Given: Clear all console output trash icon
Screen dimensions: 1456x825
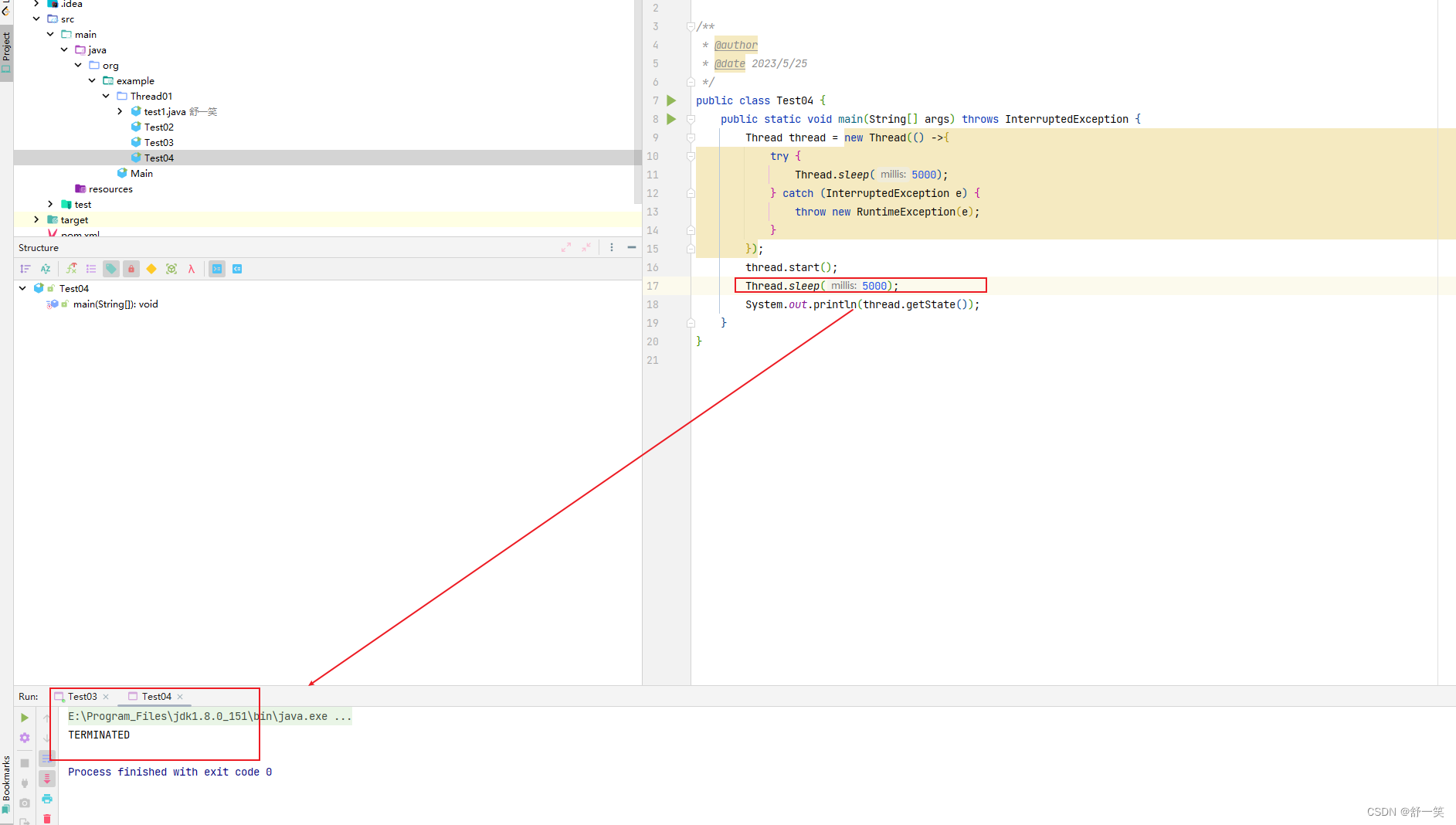Looking at the screenshot, I should point(47,818).
